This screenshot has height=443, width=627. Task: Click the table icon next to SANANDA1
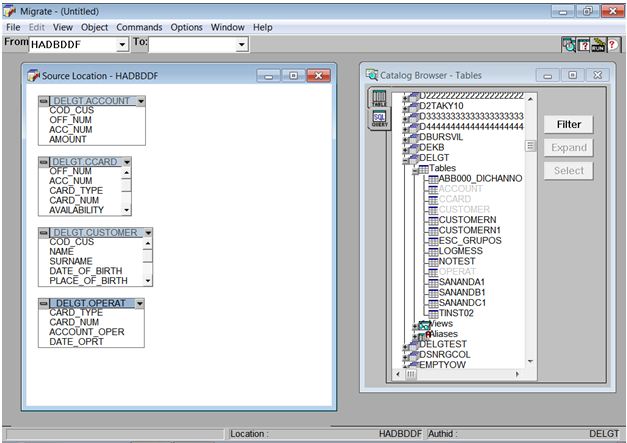tap(433, 283)
